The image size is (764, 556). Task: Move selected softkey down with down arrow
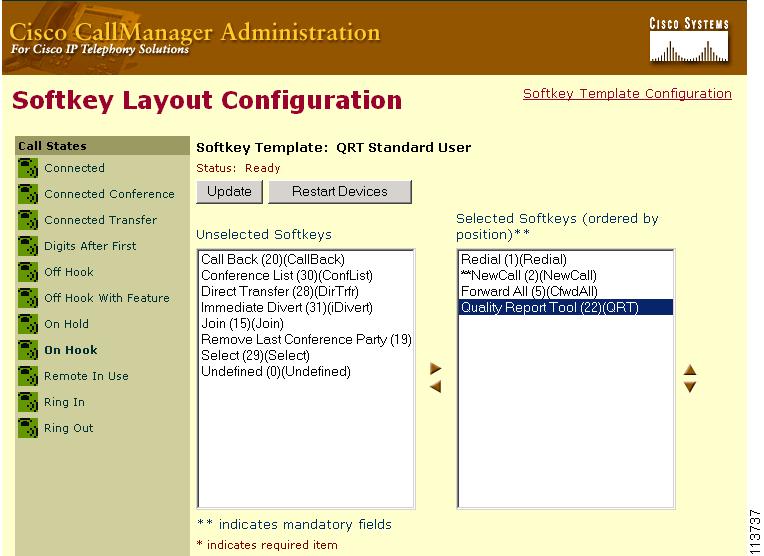pos(690,387)
